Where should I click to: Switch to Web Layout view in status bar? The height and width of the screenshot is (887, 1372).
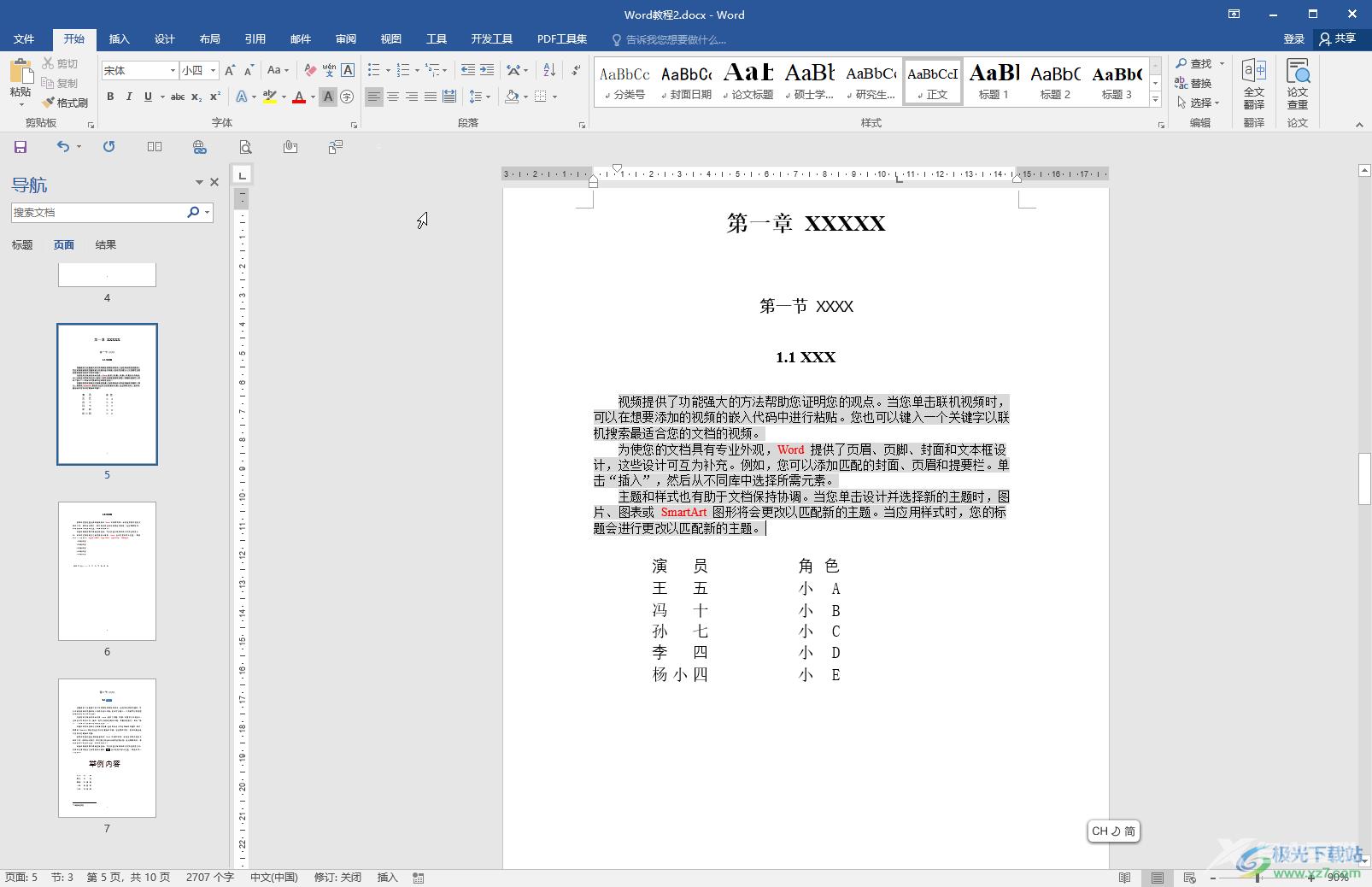point(1189,878)
